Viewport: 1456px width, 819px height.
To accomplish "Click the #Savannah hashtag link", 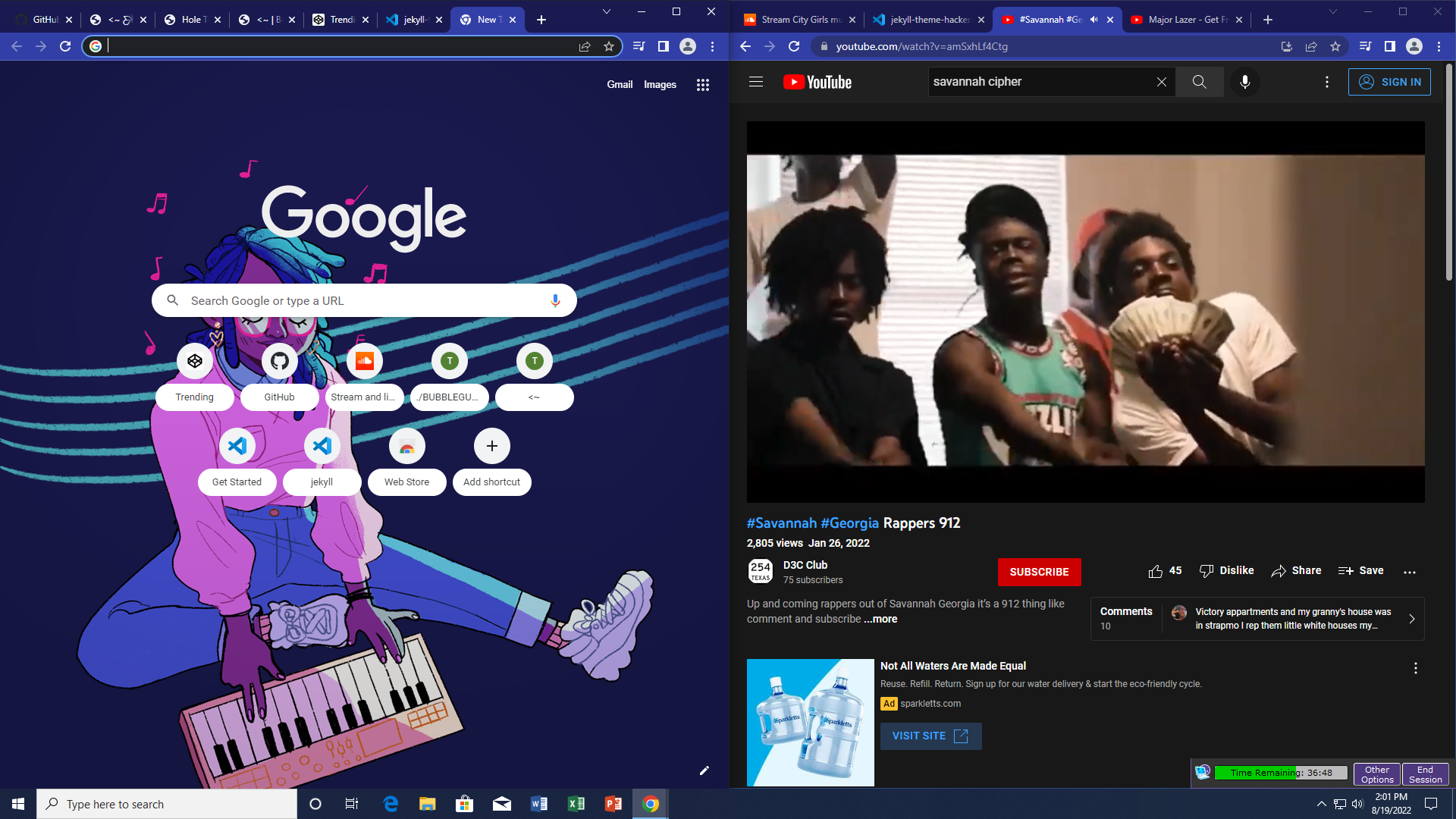I will pyautogui.click(x=781, y=523).
